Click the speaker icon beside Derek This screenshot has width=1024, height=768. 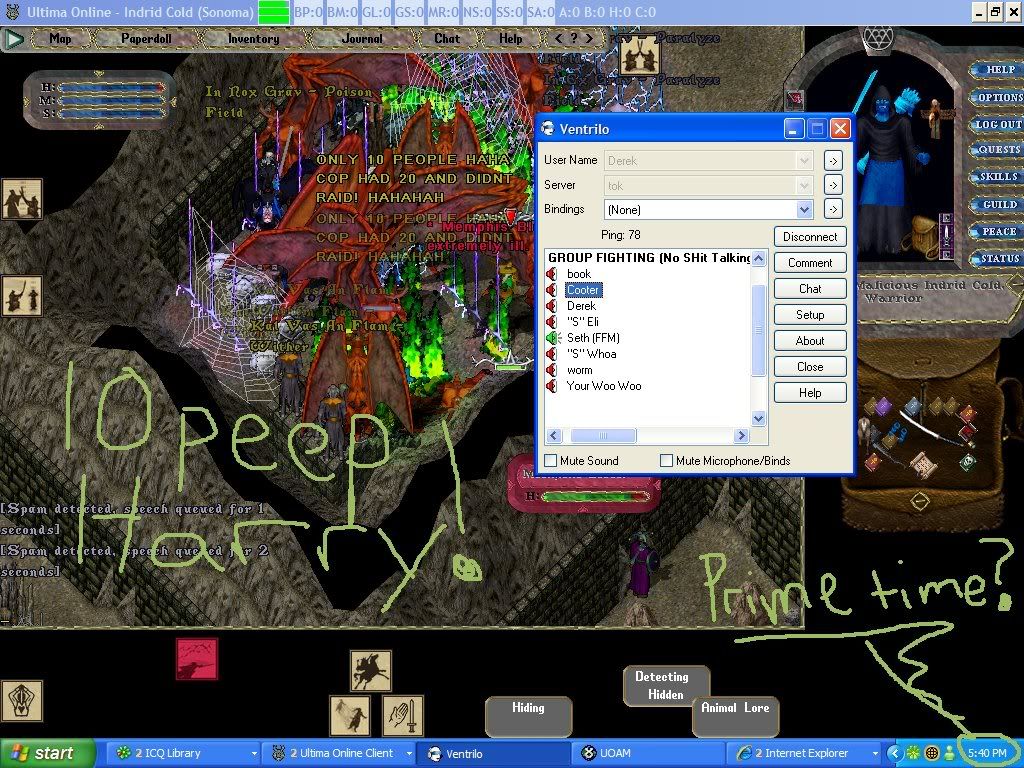click(552, 306)
